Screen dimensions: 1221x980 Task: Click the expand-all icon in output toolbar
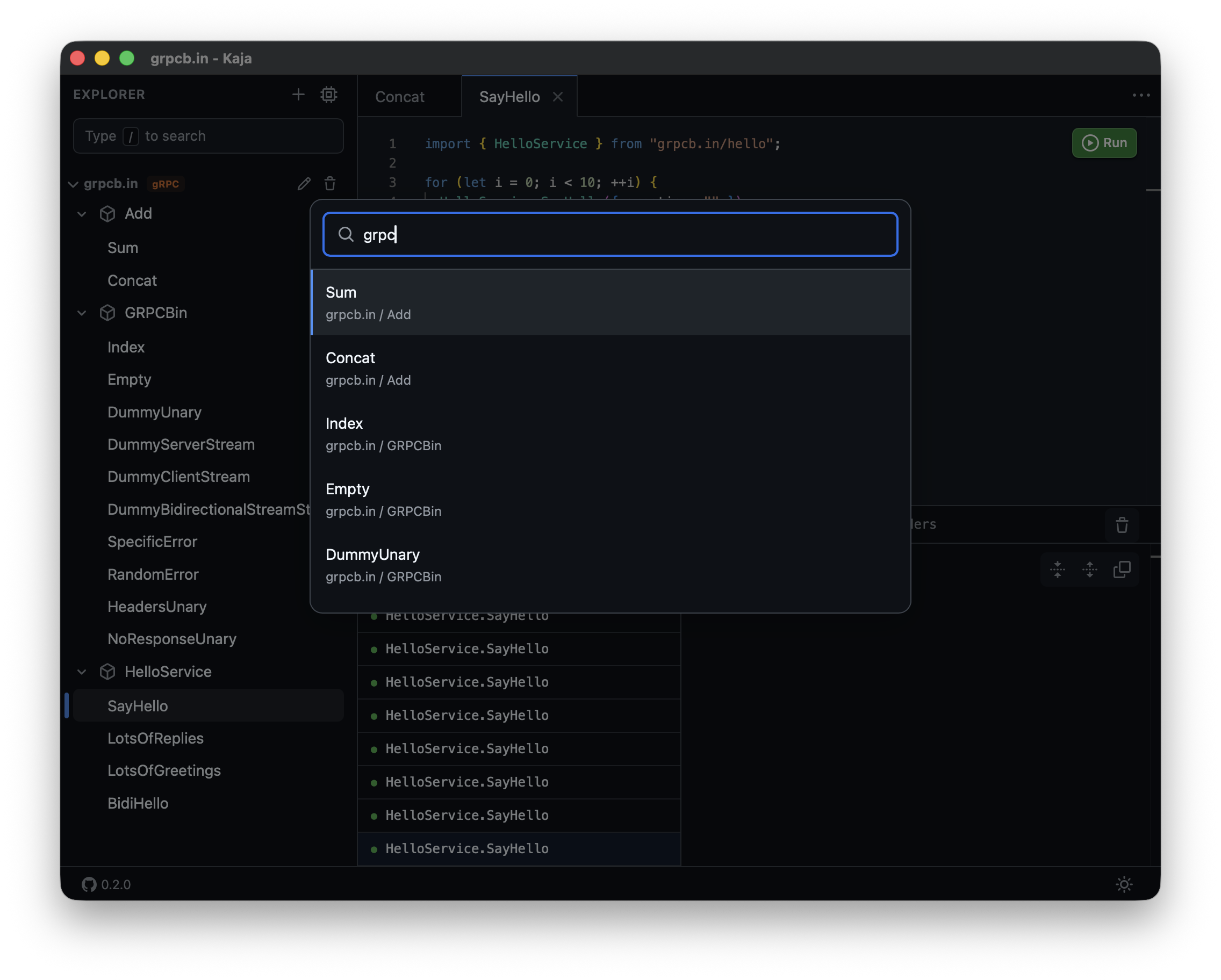[1090, 570]
